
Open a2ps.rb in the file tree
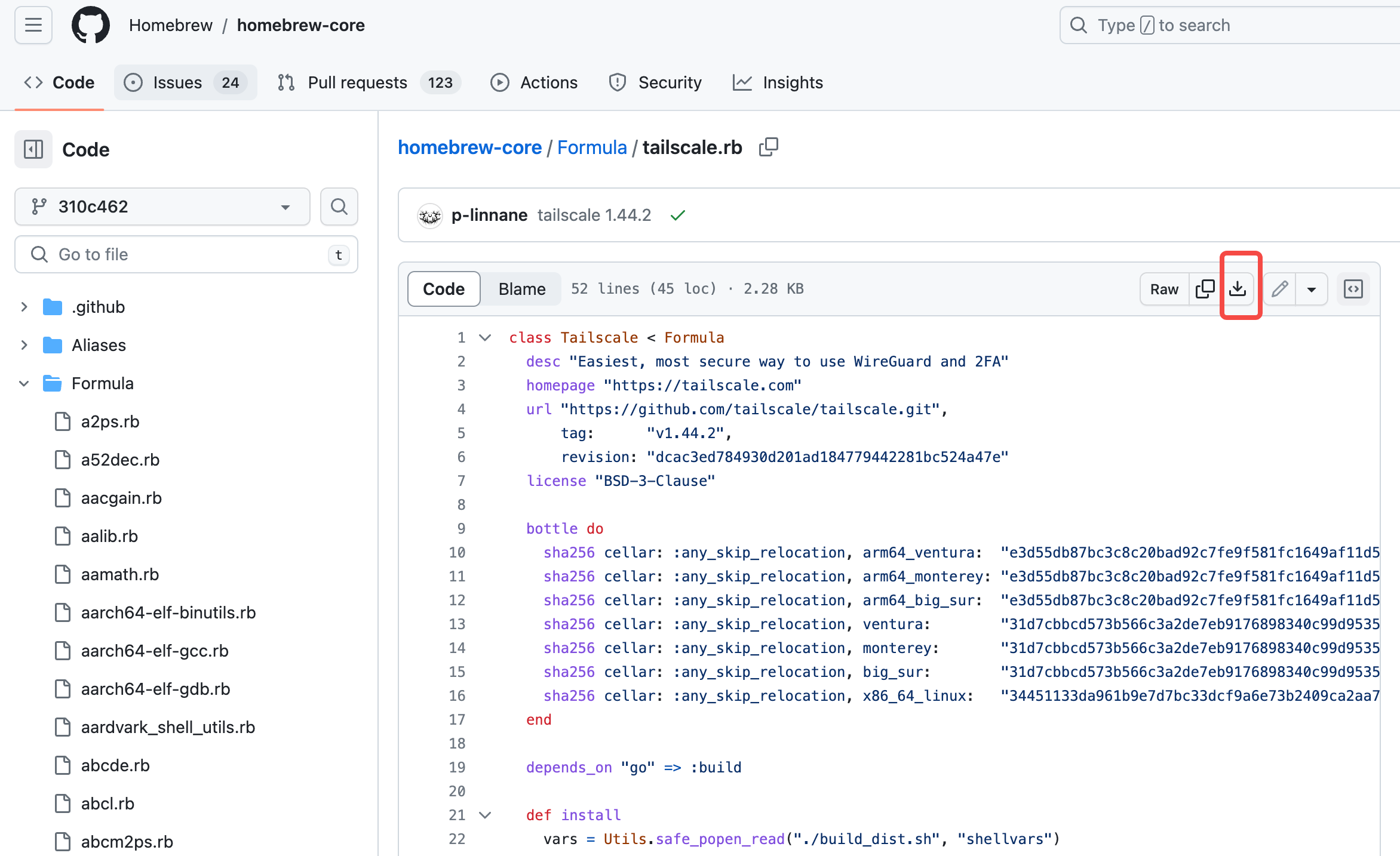coord(110,421)
